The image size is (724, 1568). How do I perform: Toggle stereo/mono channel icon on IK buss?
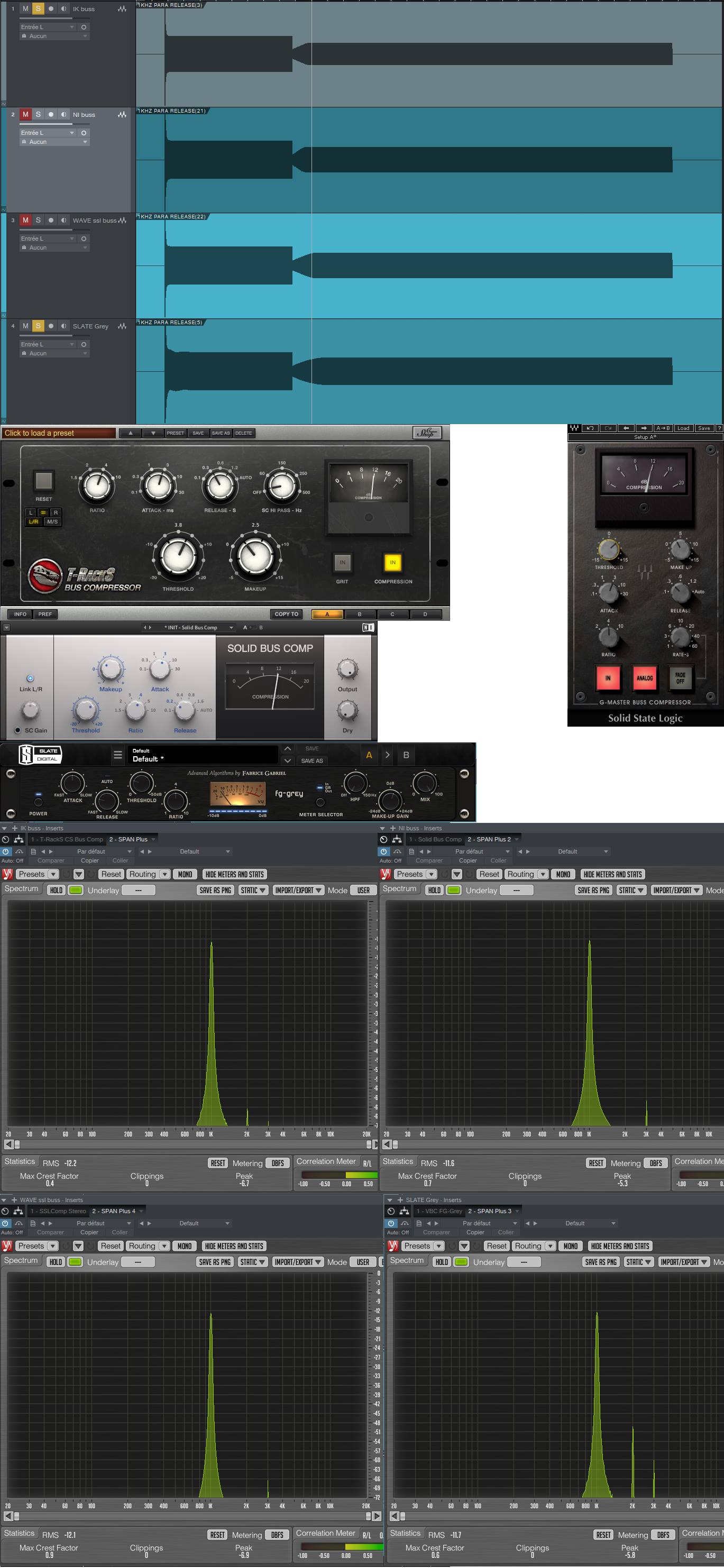click(x=84, y=27)
